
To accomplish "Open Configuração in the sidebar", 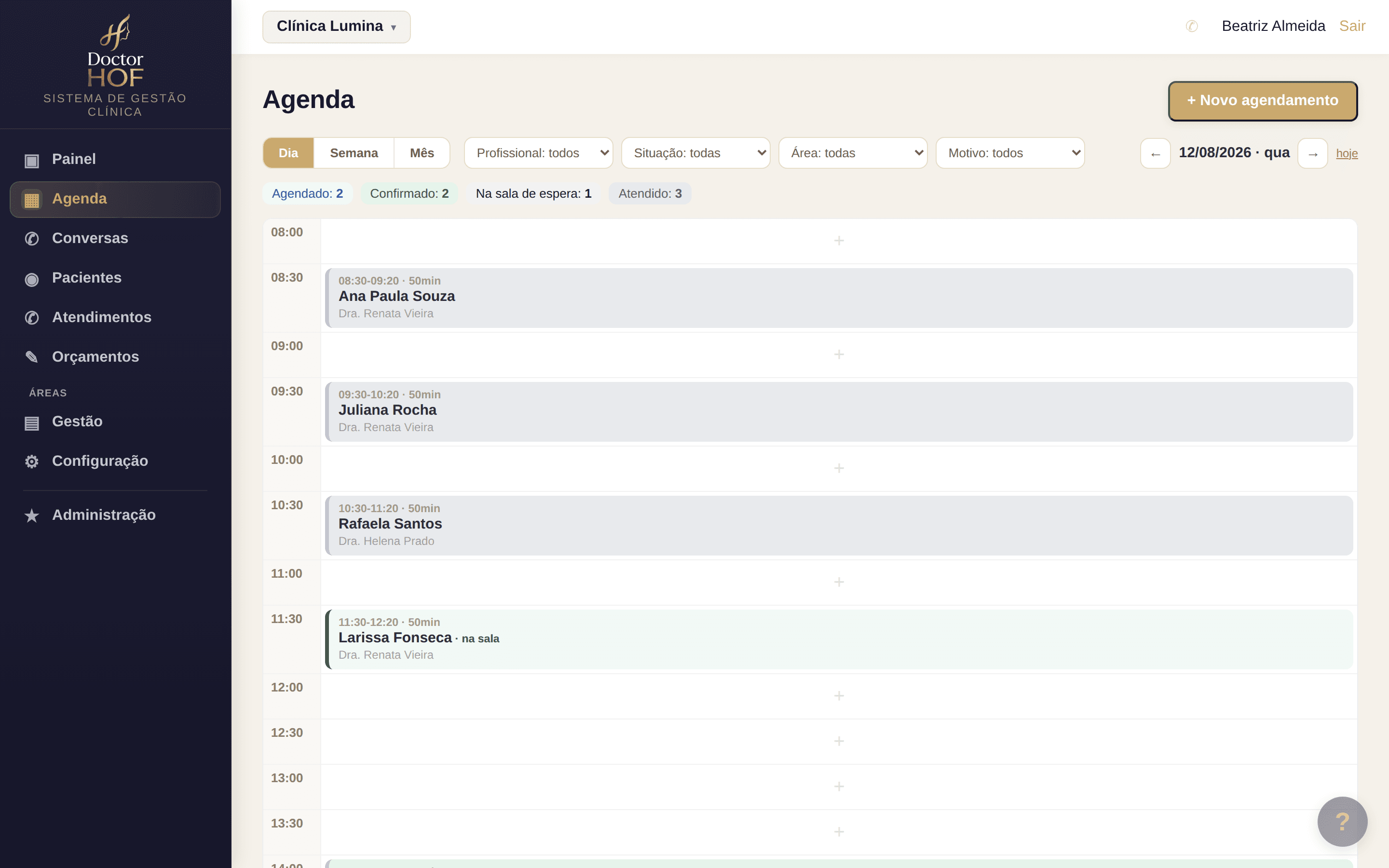I will [x=115, y=461].
